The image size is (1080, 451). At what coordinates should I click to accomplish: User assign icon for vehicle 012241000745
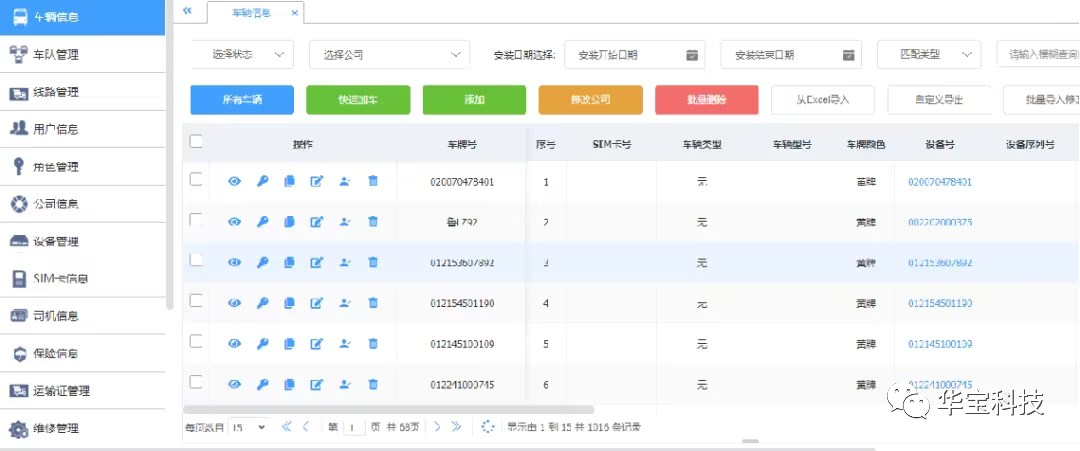[345, 384]
